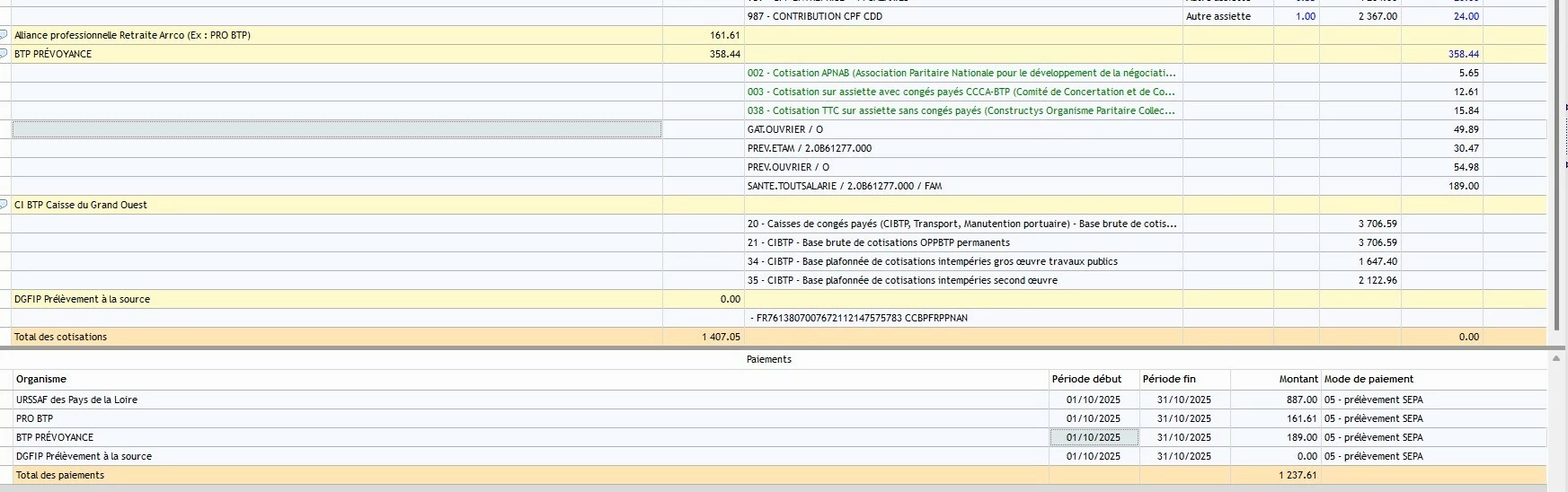The width and height of the screenshot is (1568, 492).
Task: Click Total des cotisations amount 1 407.05
Action: (x=721, y=337)
